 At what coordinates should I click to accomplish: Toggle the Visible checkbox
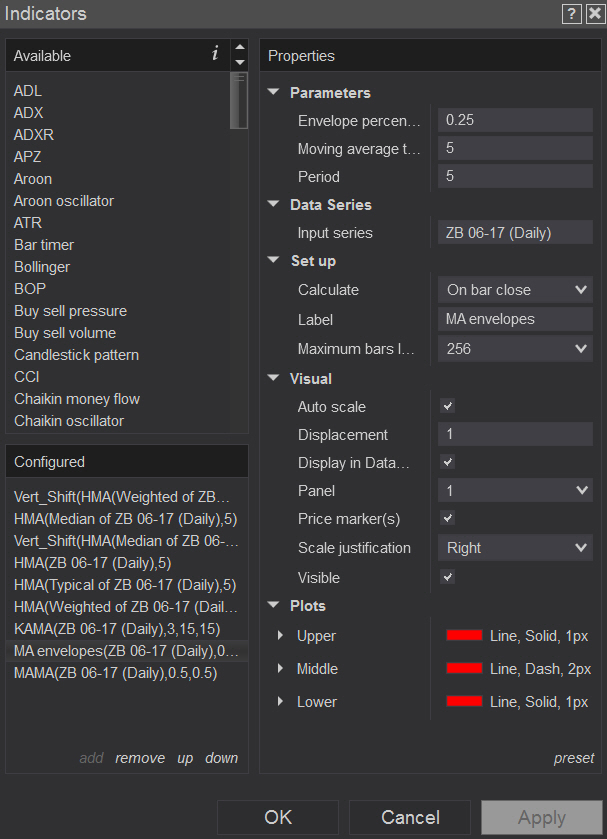pyautogui.click(x=448, y=577)
